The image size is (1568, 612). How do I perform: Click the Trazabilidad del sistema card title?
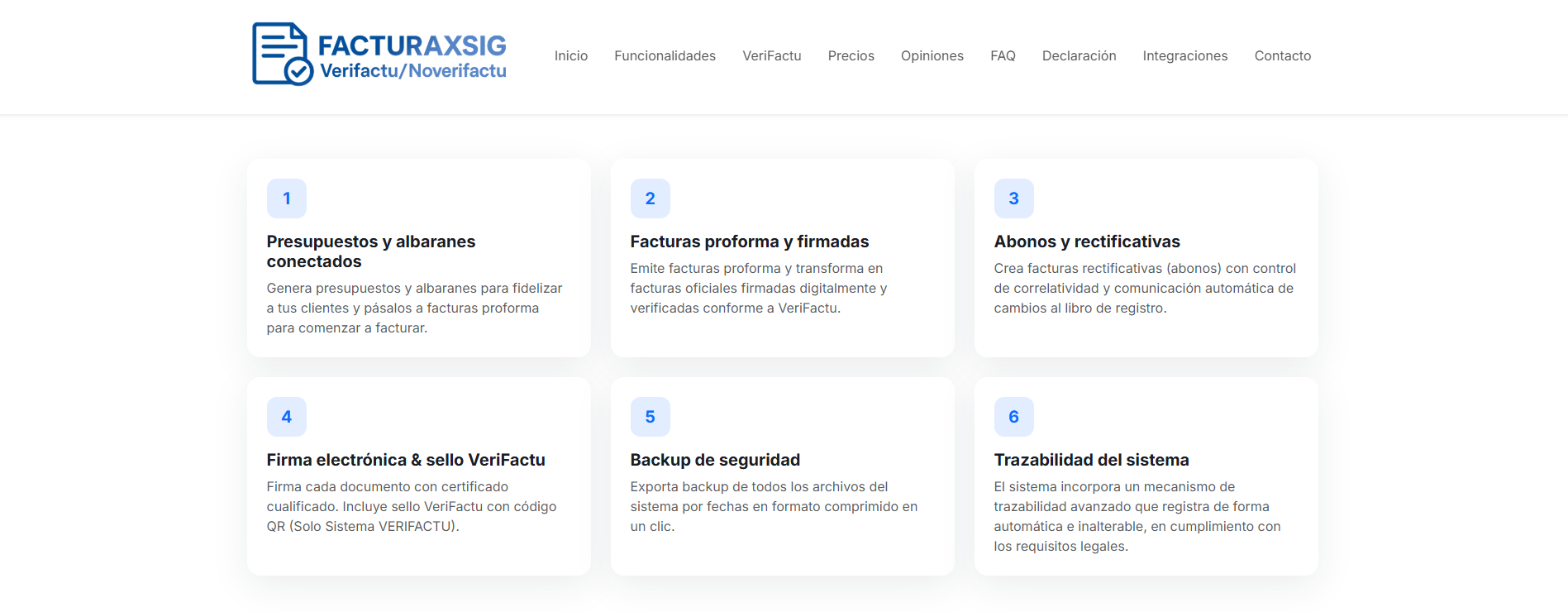coord(1091,460)
